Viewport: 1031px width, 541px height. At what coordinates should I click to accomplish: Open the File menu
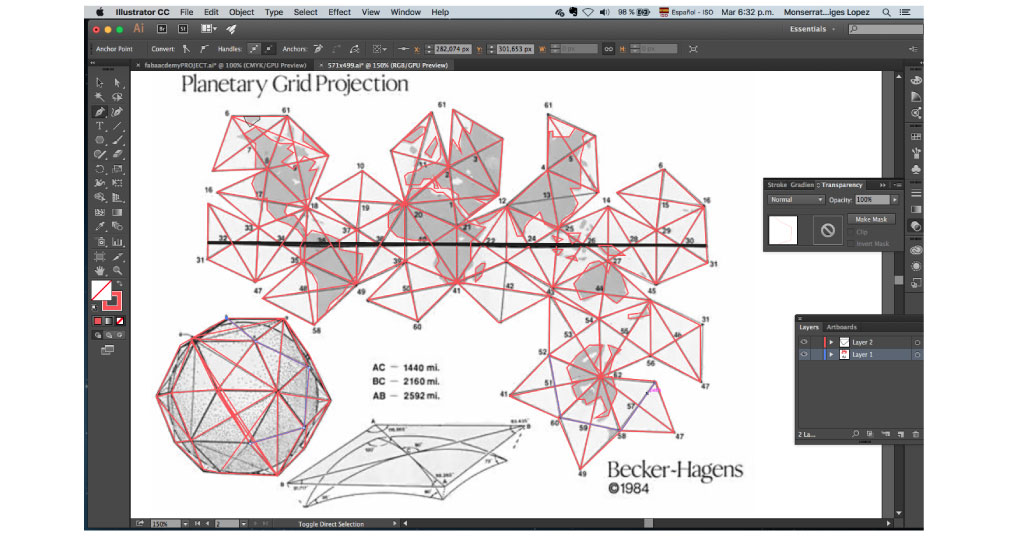pyautogui.click(x=187, y=12)
